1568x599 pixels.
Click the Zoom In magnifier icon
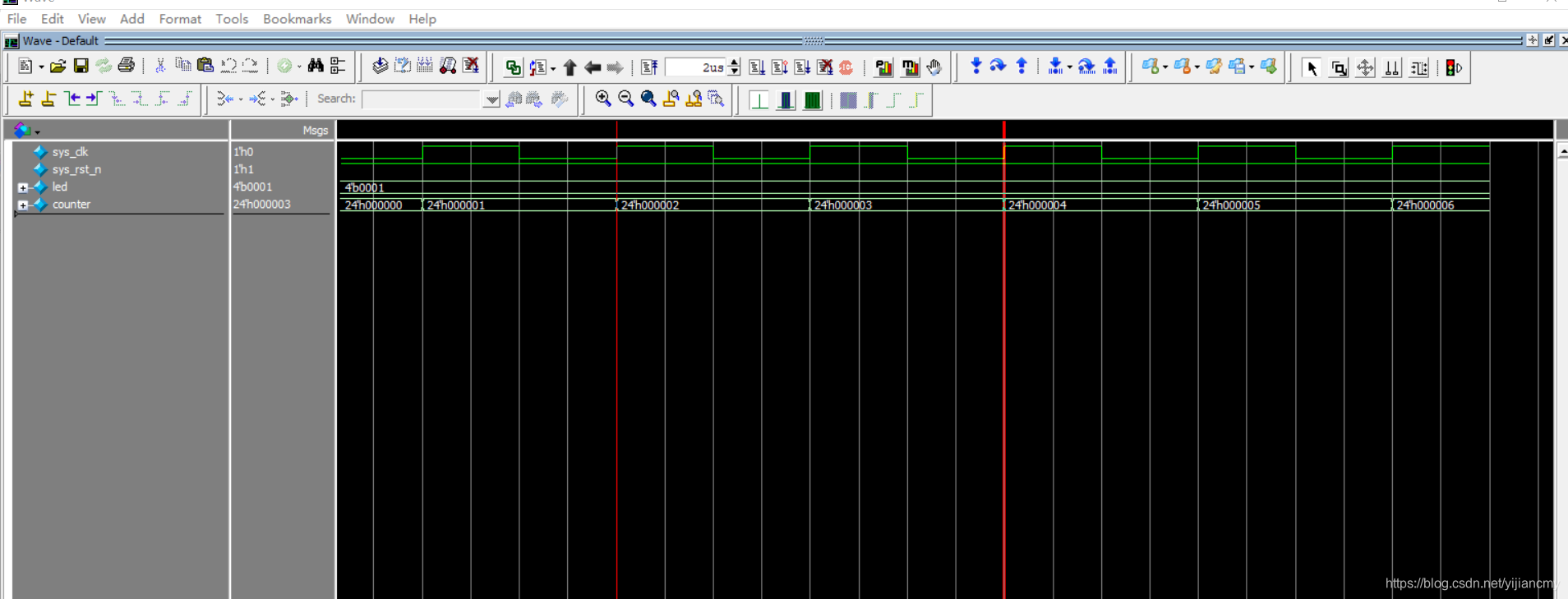tap(603, 99)
